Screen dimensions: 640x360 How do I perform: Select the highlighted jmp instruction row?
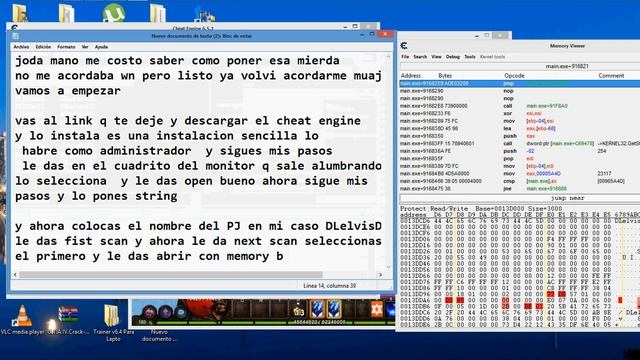(x=520, y=83)
